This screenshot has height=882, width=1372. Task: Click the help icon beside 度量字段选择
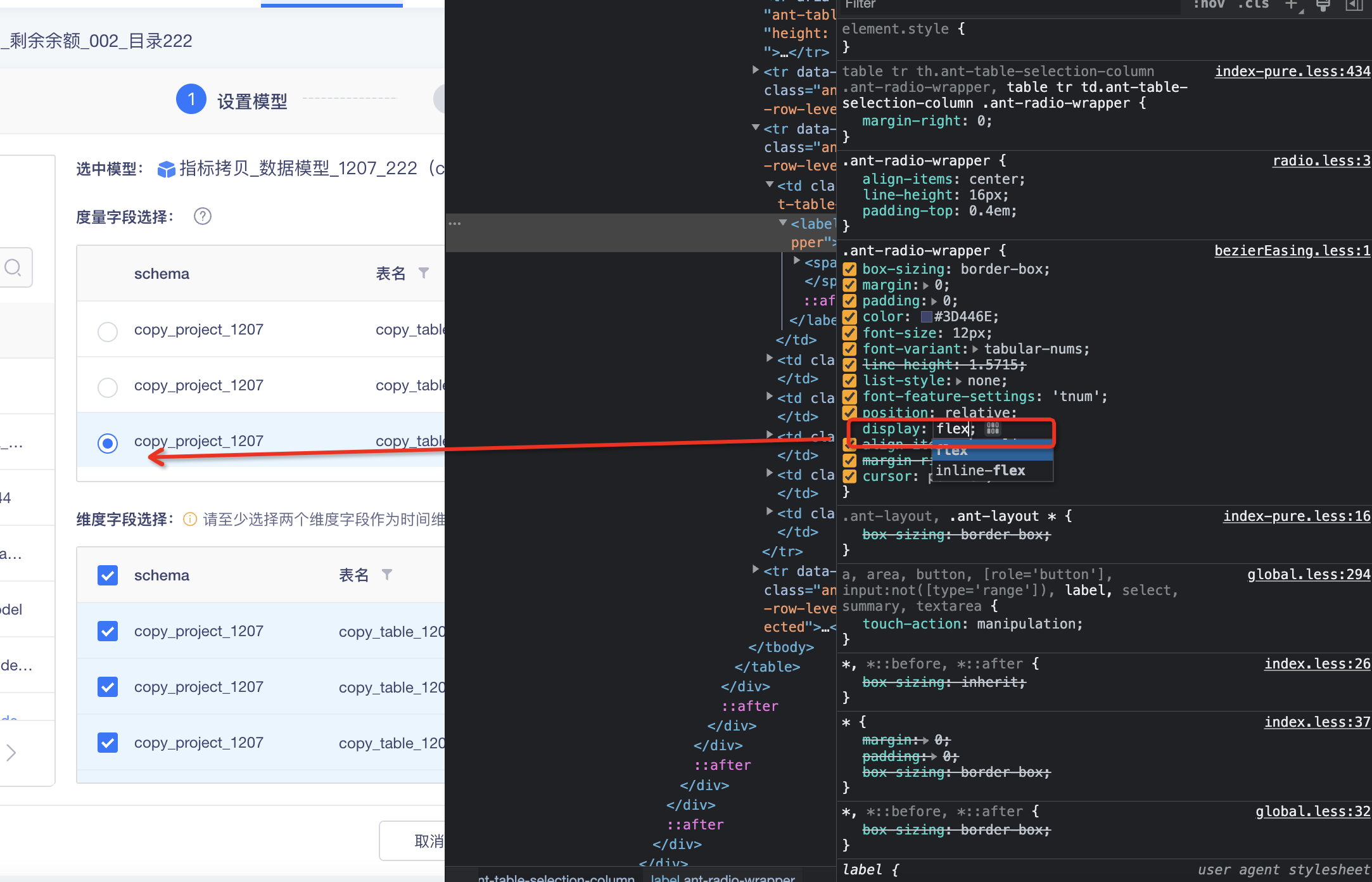click(x=202, y=216)
